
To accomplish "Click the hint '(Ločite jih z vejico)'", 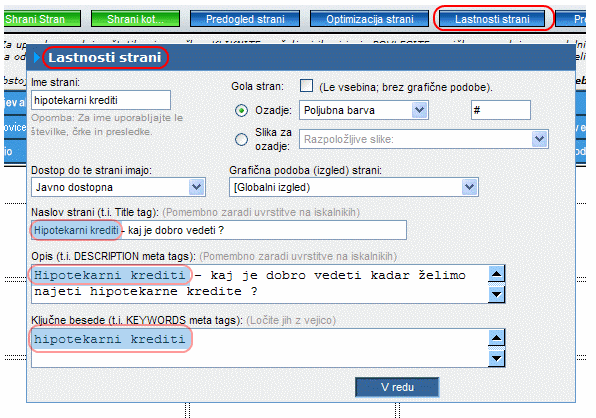I will tap(291, 320).
